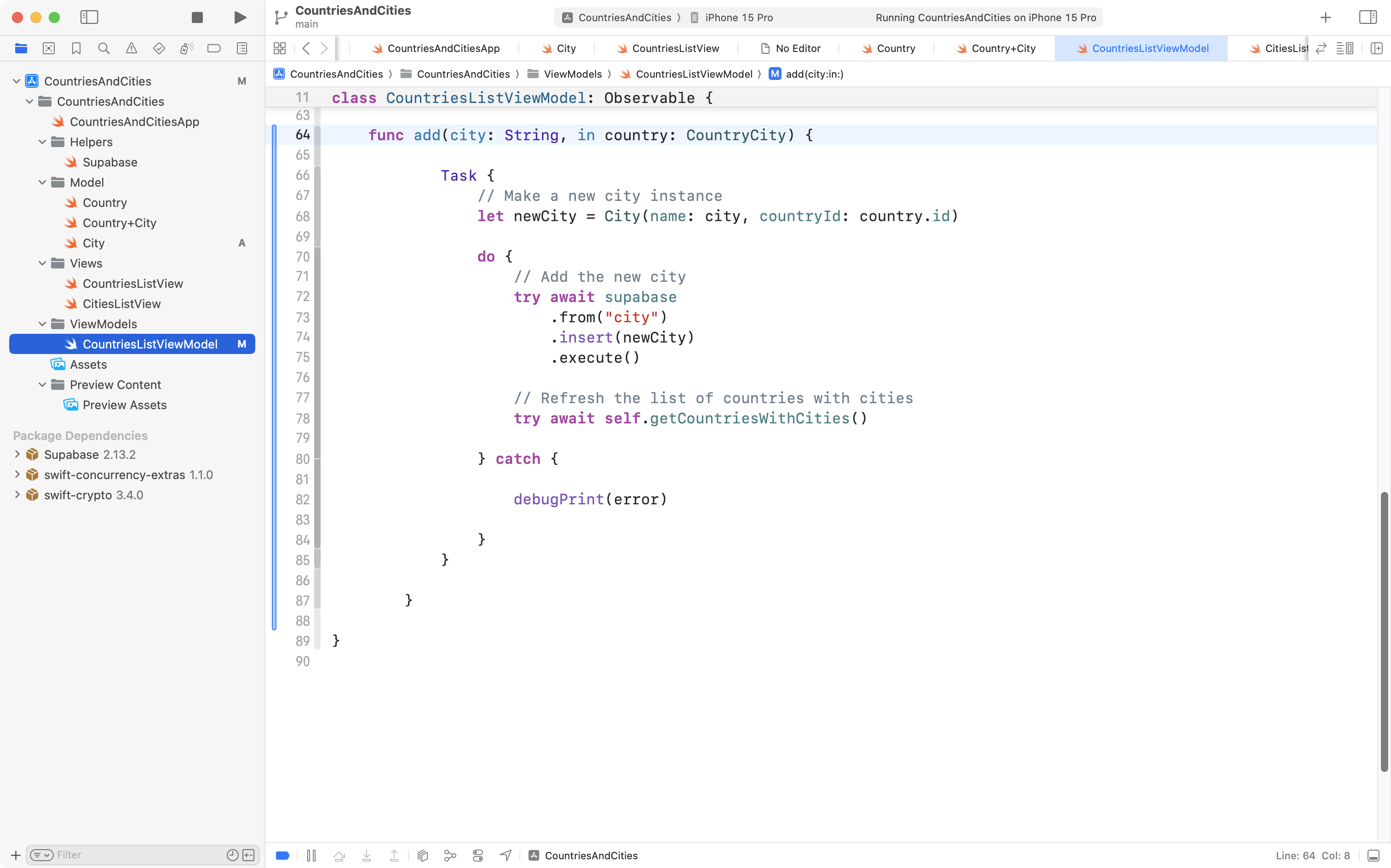Image resolution: width=1391 pixels, height=868 pixels.
Task: Collapse the ViewModels folder
Action: (42, 324)
